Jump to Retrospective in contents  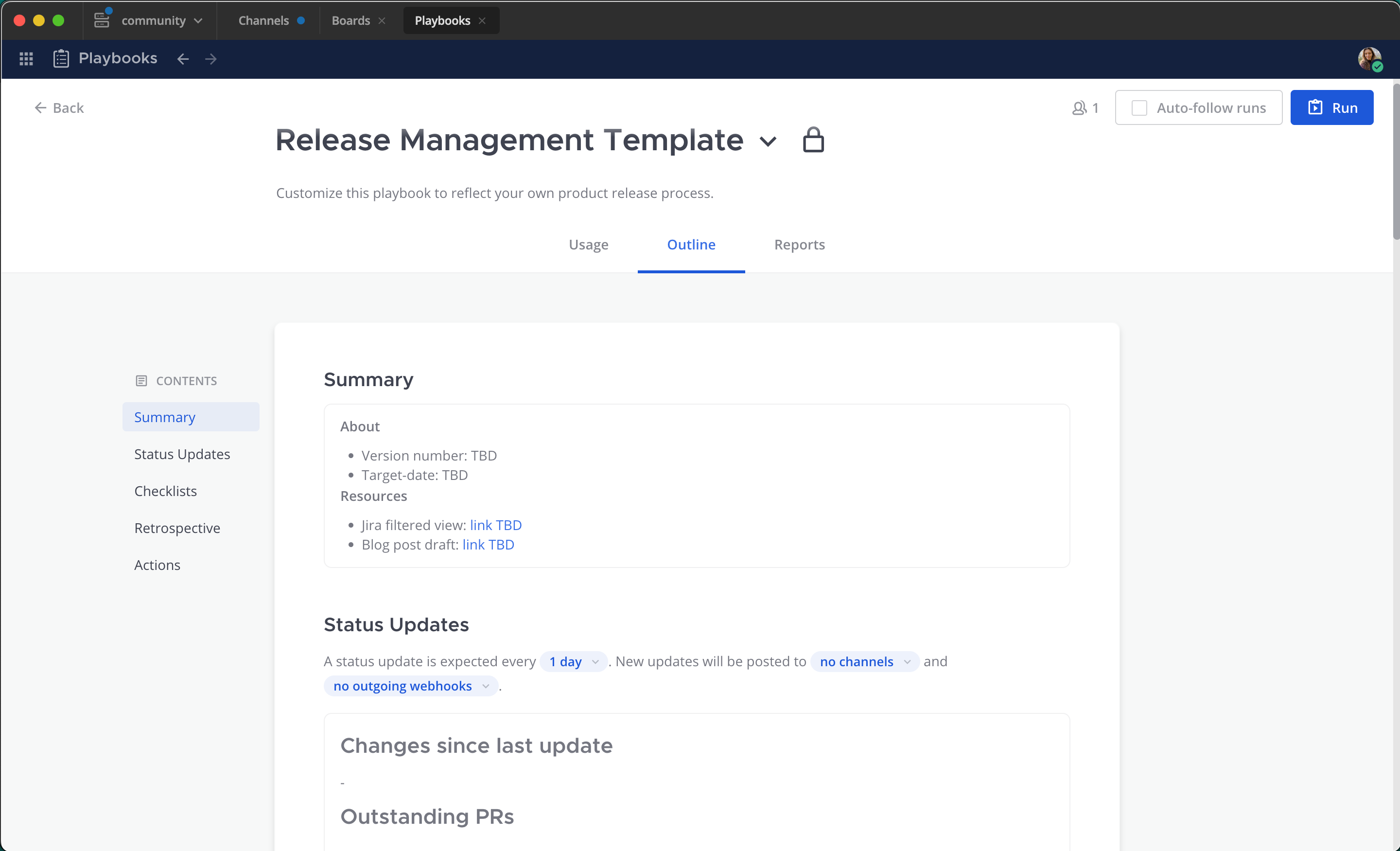tap(177, 528)
